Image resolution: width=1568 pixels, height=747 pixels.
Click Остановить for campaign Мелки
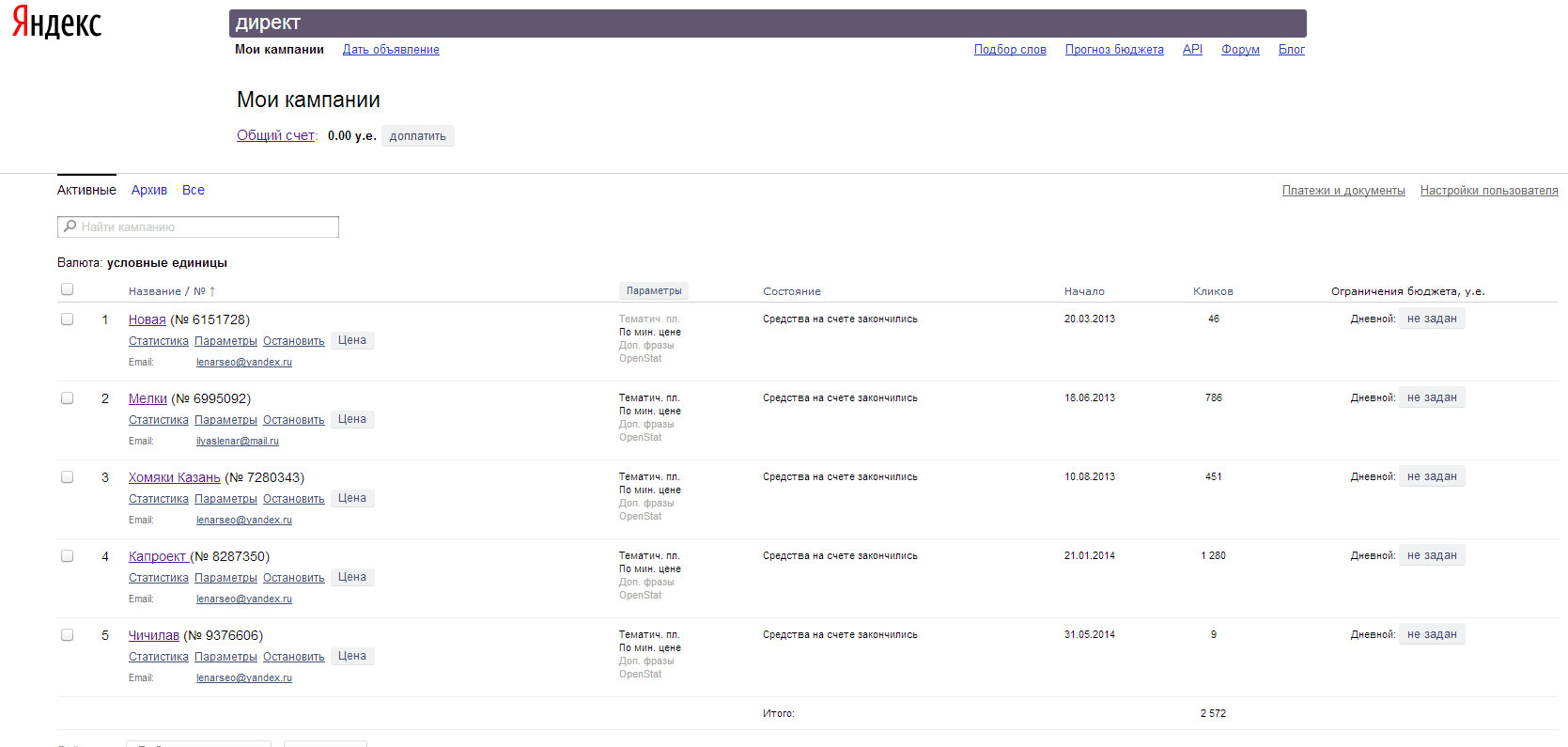click(x=294, y=420)
